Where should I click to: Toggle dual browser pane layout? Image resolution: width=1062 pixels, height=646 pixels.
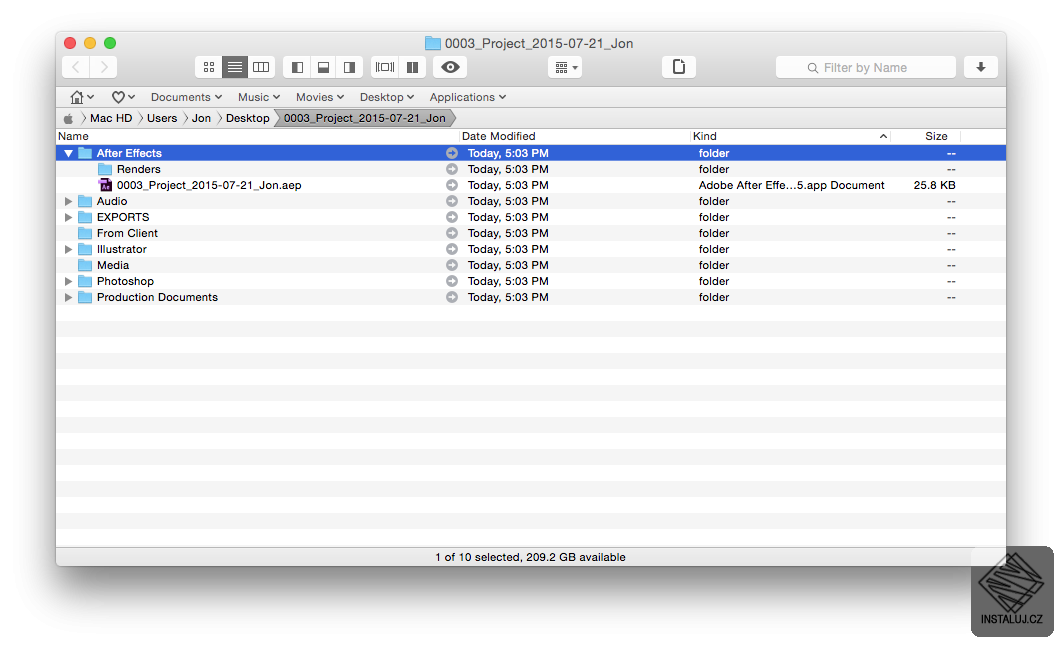pos(412,67)
